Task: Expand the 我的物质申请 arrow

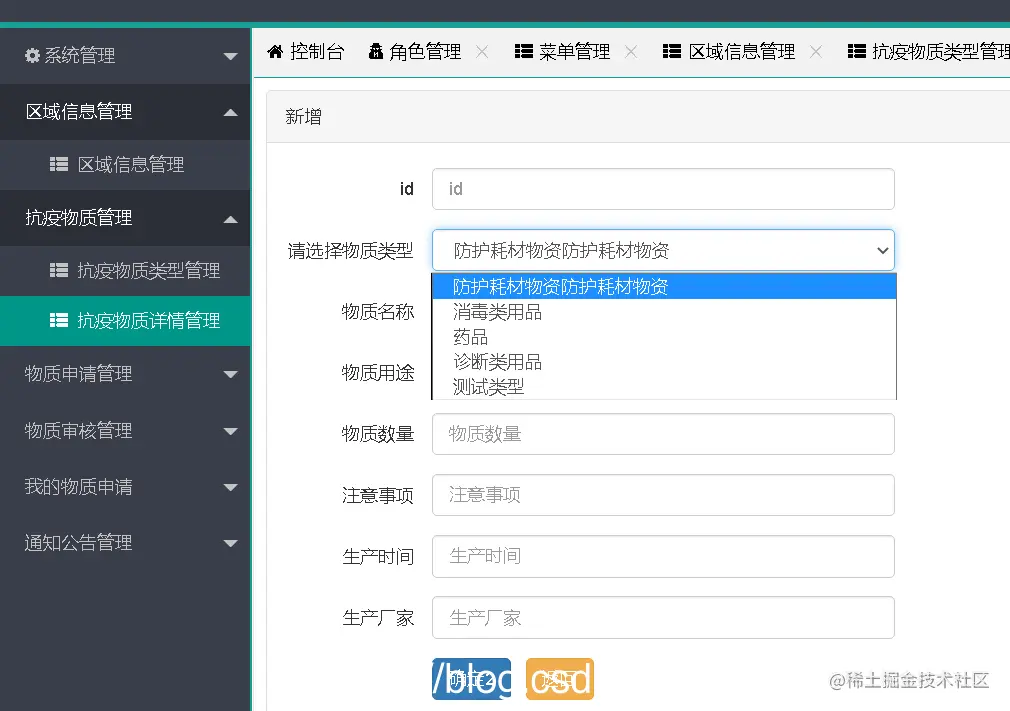Action: (231, 488)
